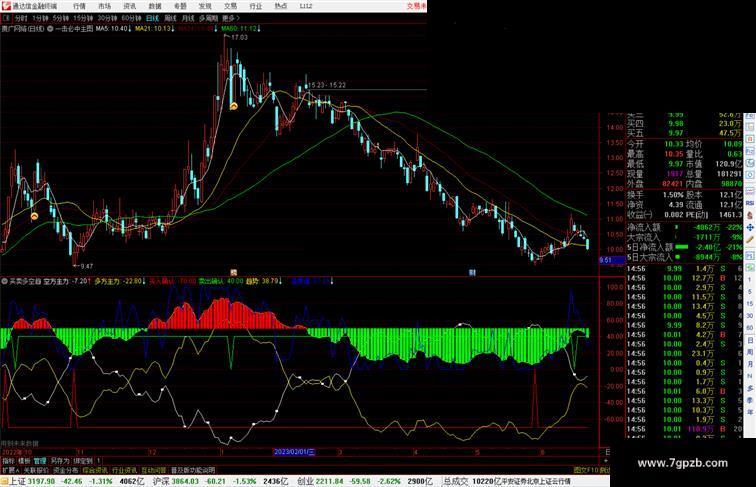Click the 绑定到 button
This screenshot has height=487, width=756.
coord(83,461)
